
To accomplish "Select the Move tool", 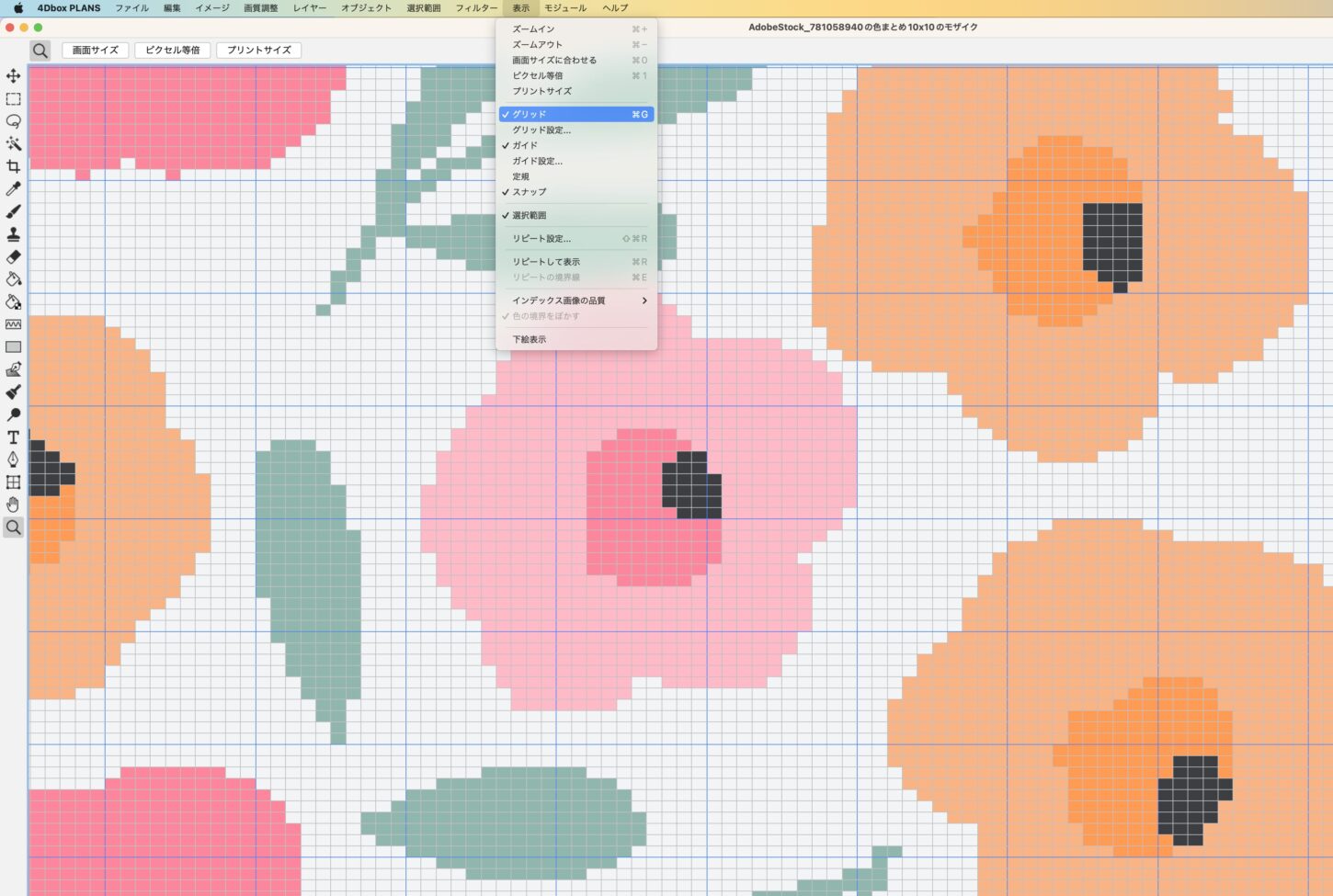I will [13, 76].
